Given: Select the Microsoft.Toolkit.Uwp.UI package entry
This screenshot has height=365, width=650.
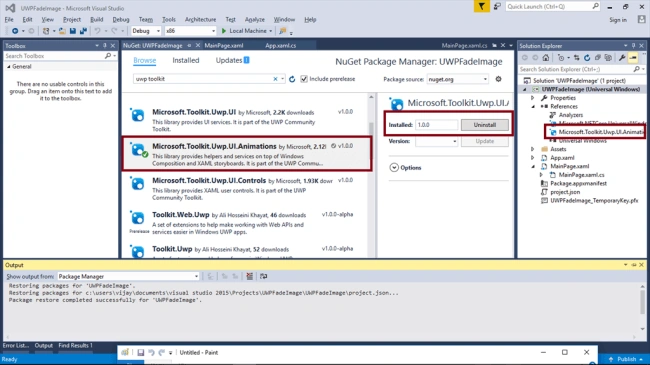Looking at the screenshot, I should point(247,119).
